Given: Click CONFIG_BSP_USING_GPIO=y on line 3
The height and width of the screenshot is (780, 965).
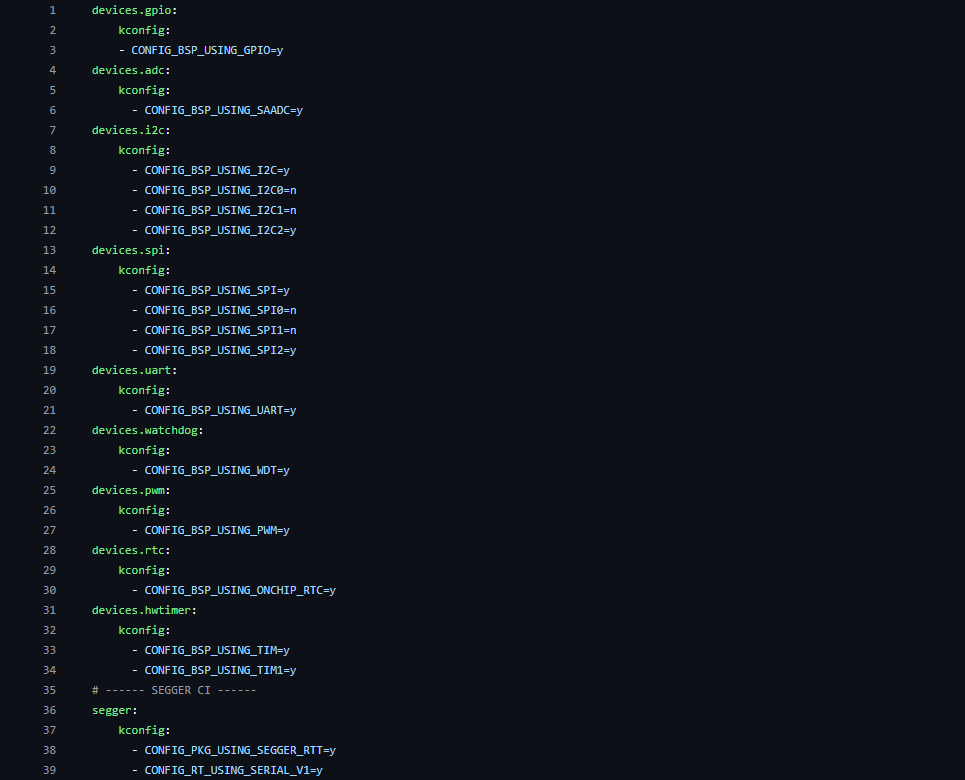Looking at the screenshot, I should point(207,50).
